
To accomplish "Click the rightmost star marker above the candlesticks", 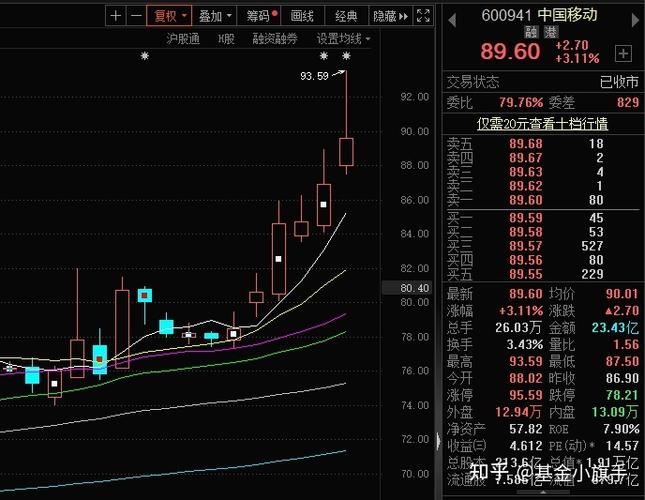I will point(345,57).
